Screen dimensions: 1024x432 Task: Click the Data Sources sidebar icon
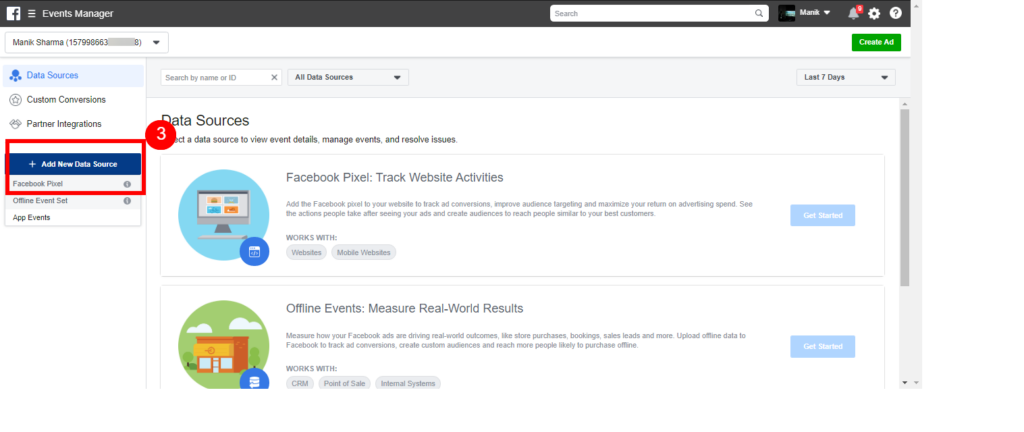coord(16,76)
